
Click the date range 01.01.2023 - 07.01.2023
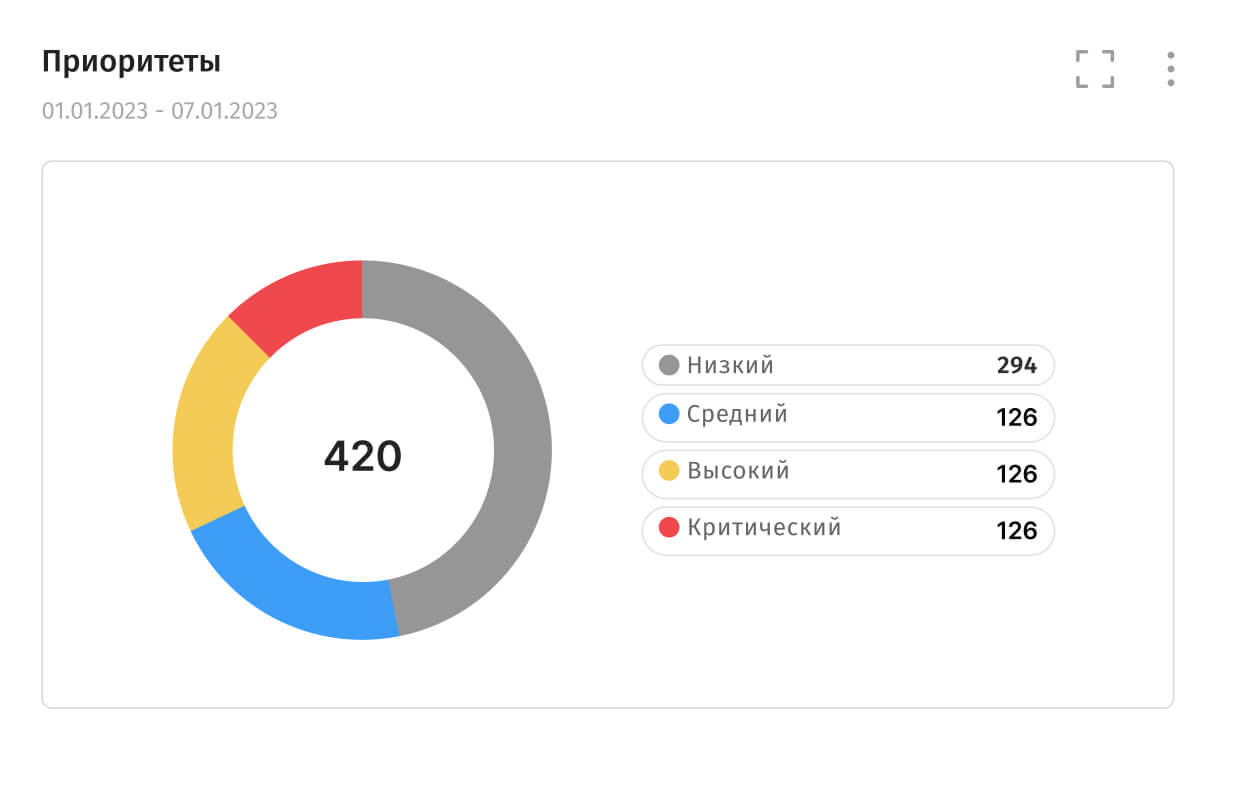pyautogui.click(x=160, y=110)
